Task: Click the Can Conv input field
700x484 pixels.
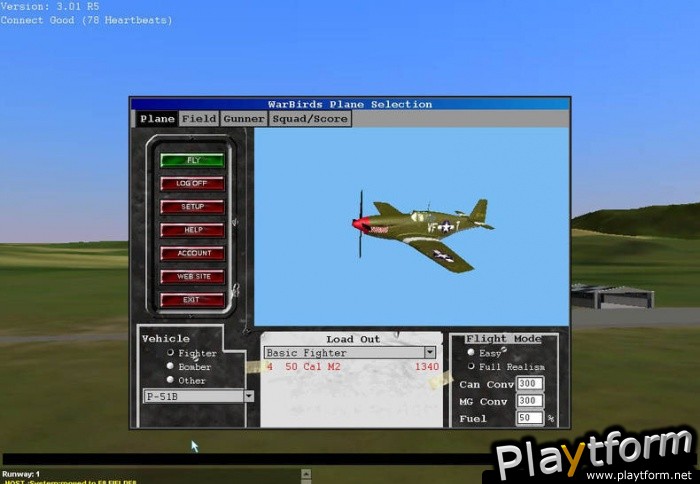Action: click(530, 384)
